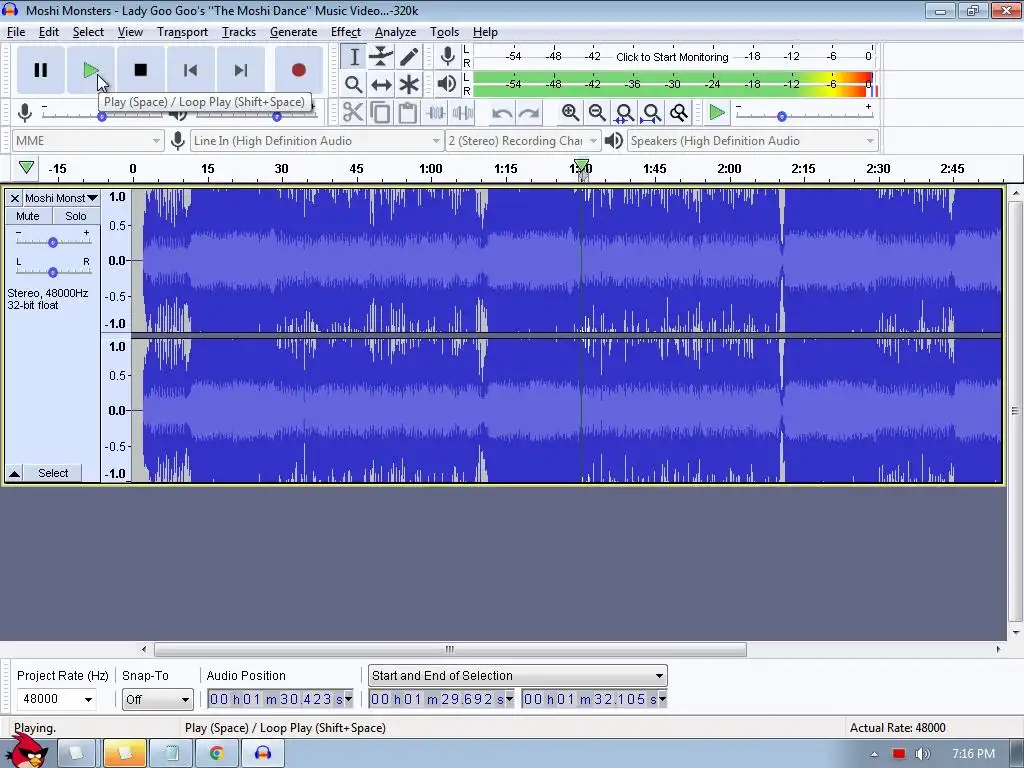The width and height of the screenshot is (1024, 768).
Task: Click the track's Select button
Action: (x=53, y=473)
